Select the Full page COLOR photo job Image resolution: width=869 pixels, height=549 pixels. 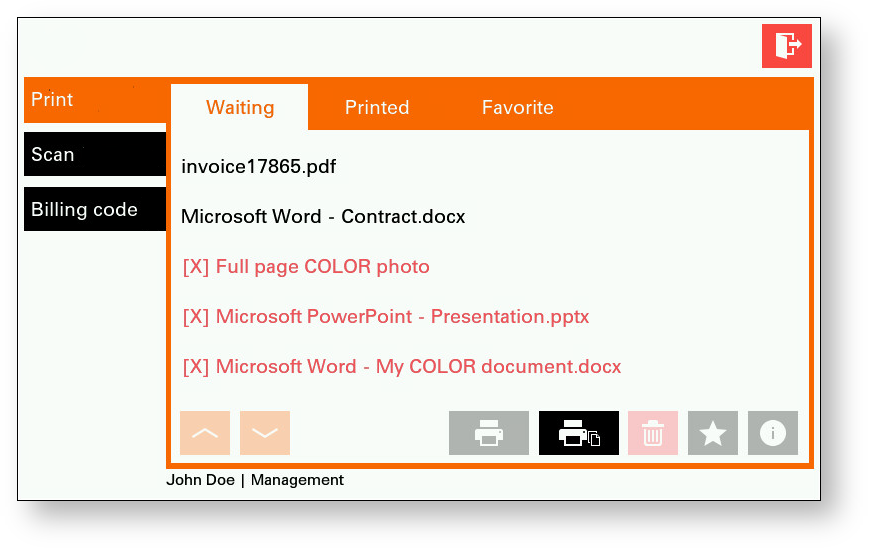pyautogui.click(x=306, y=267)
